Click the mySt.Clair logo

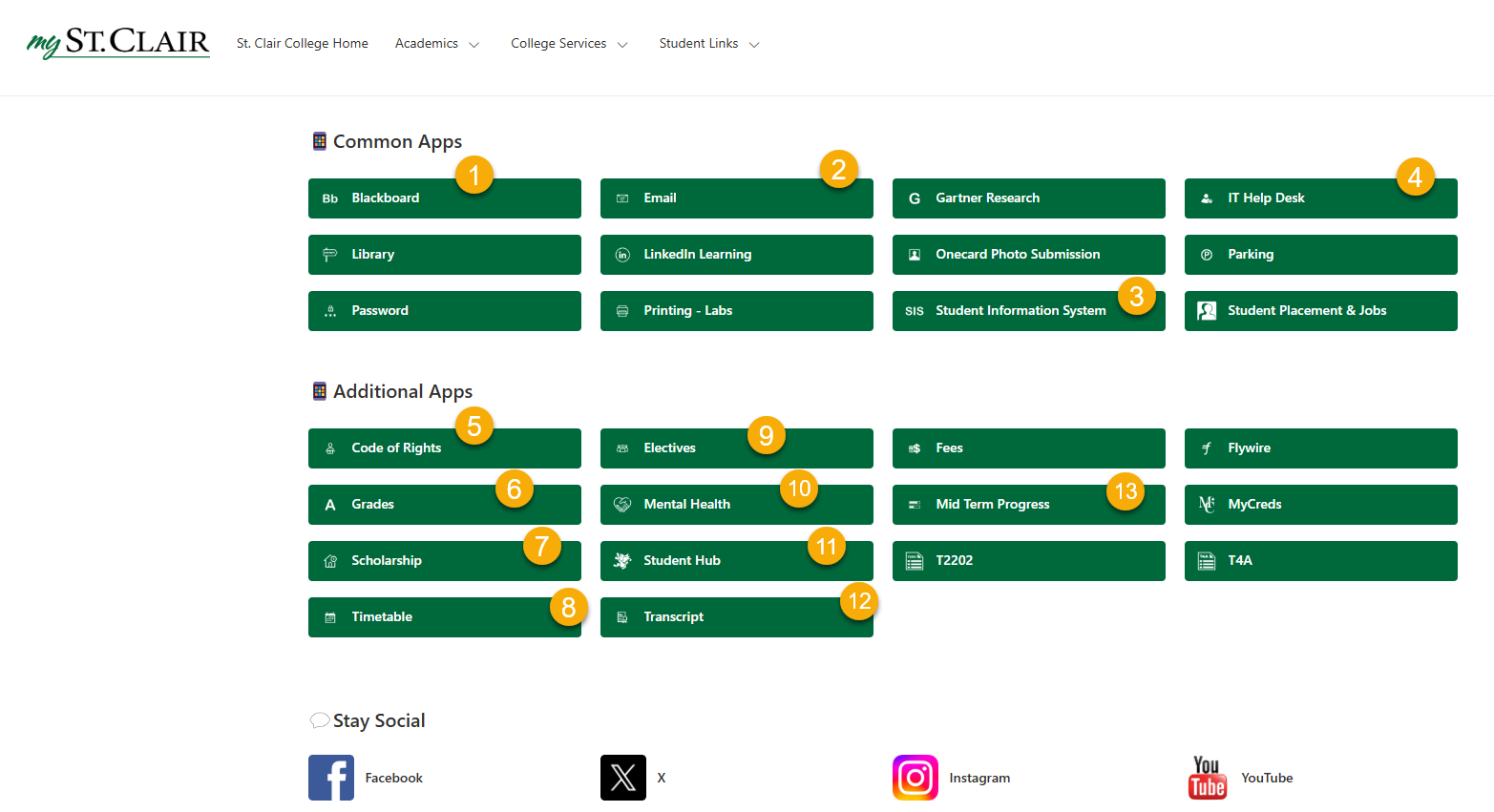point(118,43)
